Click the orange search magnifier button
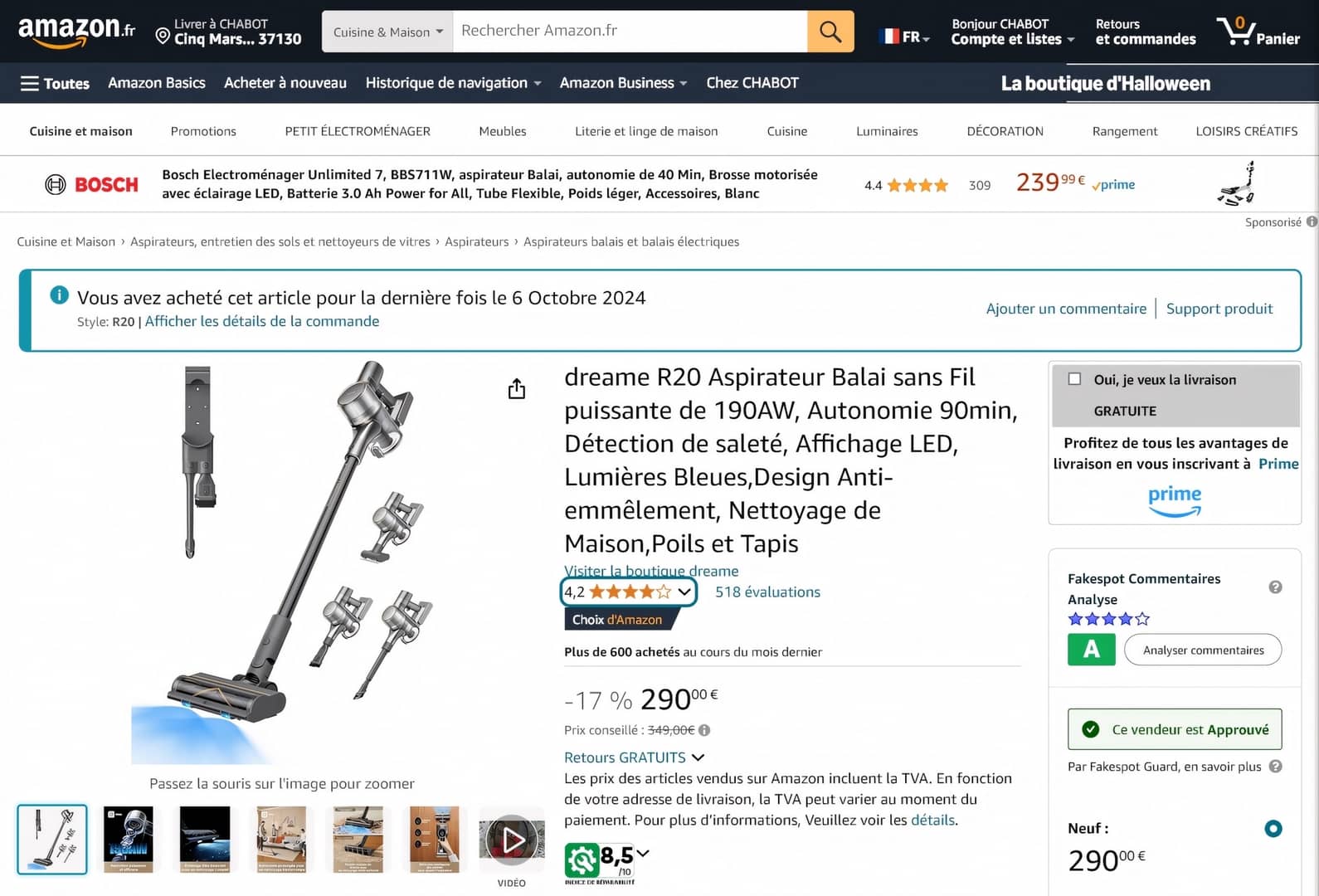Image resolution: width=1319 pixels, height=896 pixels. pyautogui.click(x=830, y=32)
